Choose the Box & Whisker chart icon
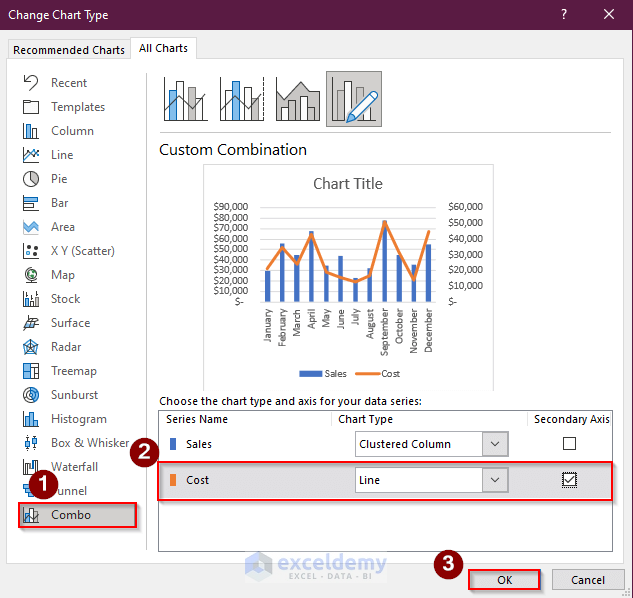Screen dimensions: 633x598 point(31,443)
